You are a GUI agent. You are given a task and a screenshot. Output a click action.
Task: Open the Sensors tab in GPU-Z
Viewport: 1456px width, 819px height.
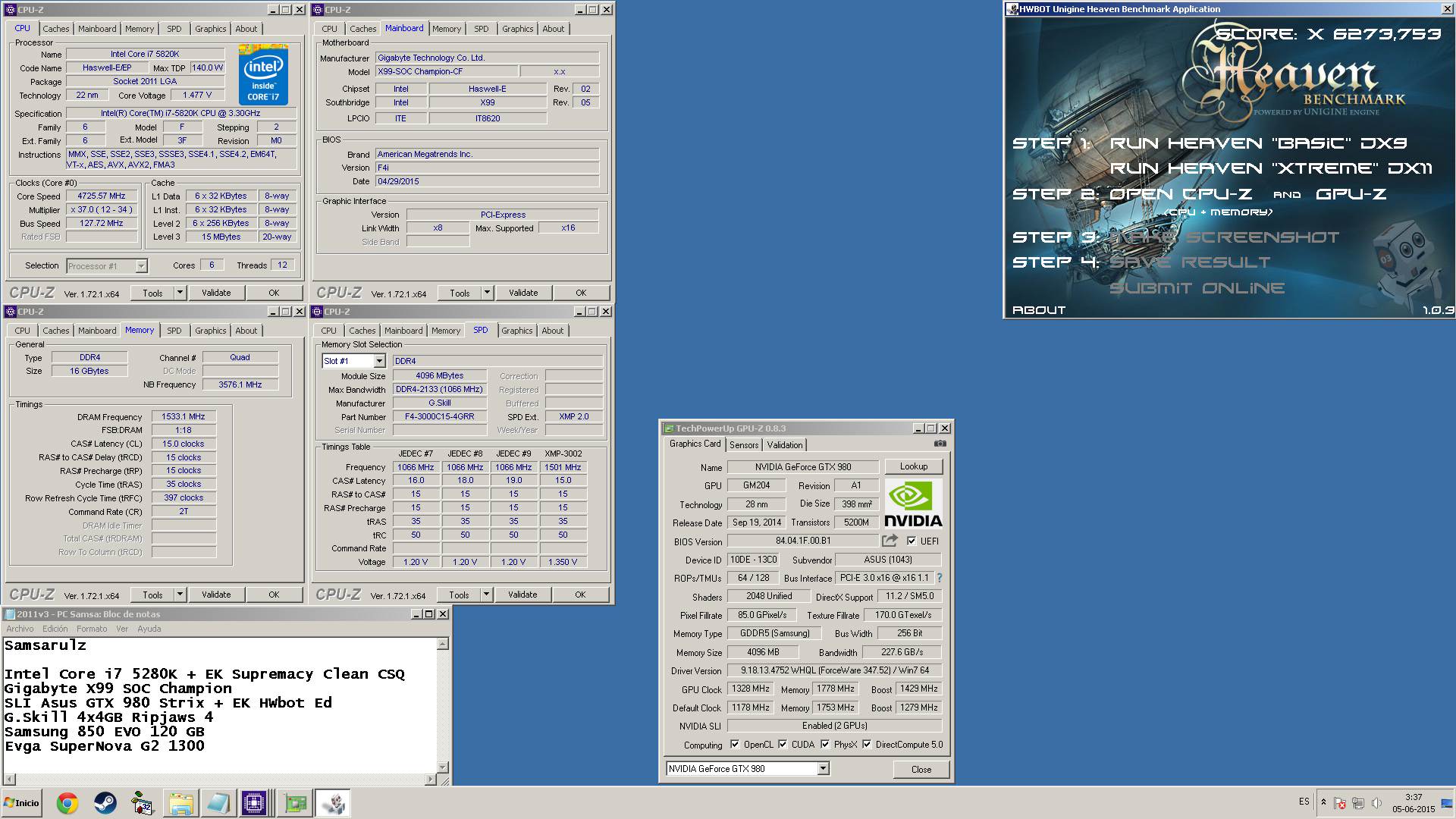744,445
